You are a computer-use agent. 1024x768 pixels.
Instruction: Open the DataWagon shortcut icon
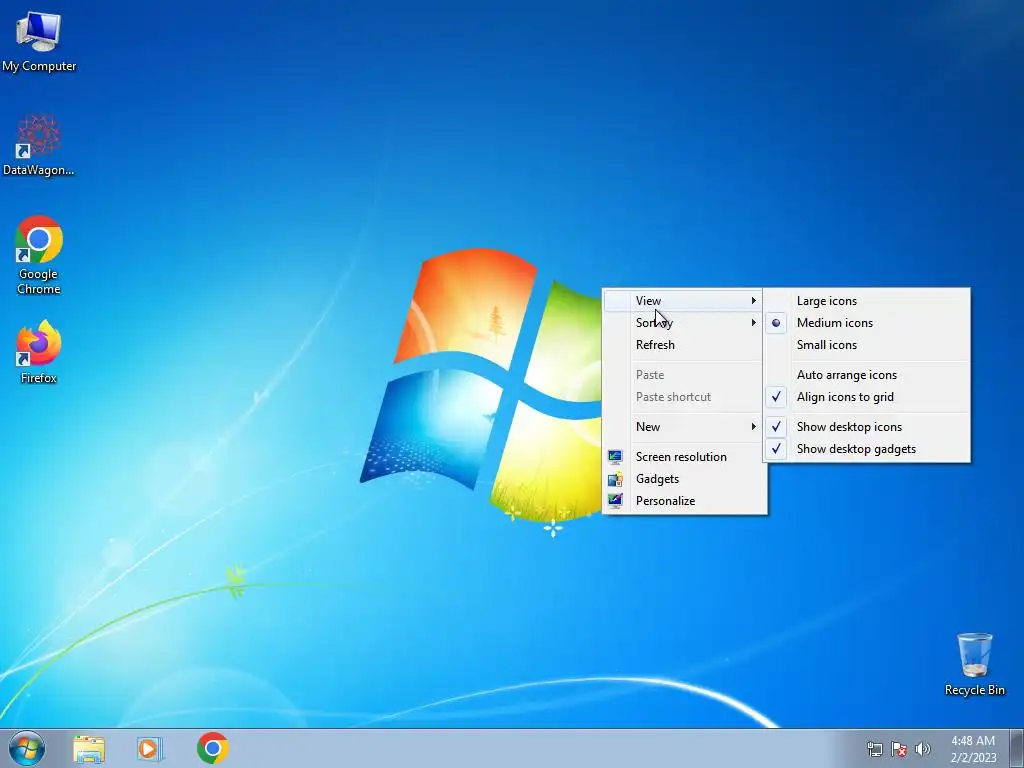click(39, 145)
